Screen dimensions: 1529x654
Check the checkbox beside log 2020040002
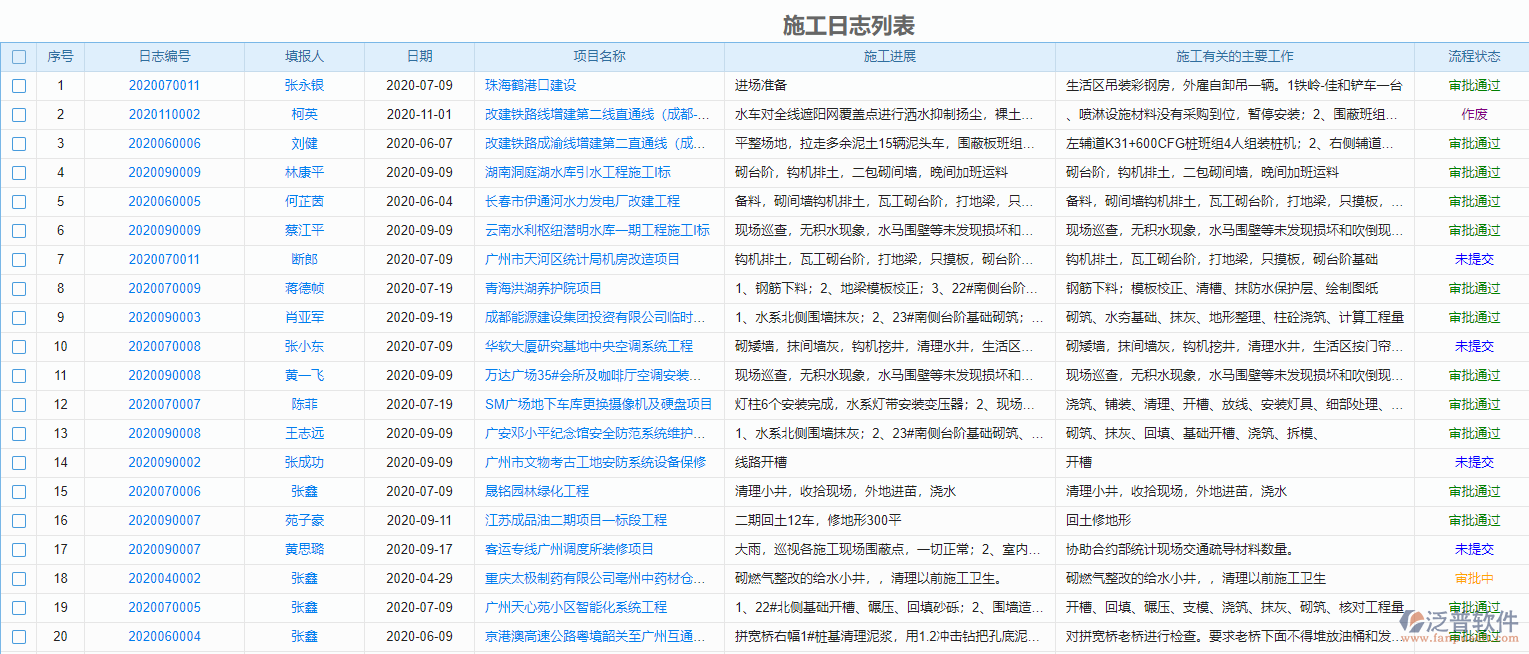coord(18,578)
